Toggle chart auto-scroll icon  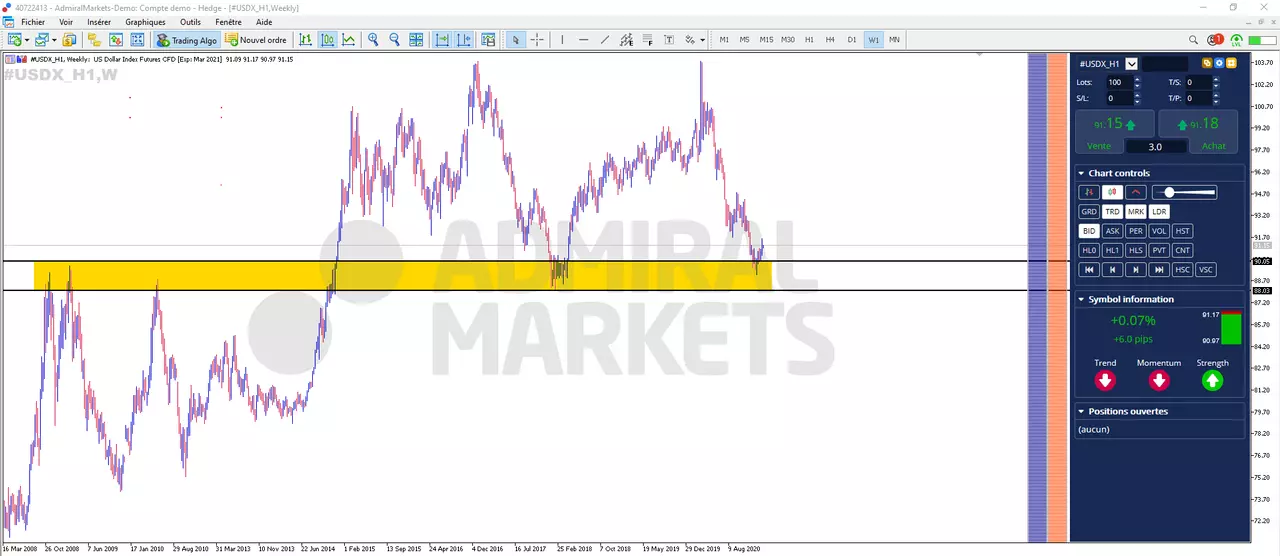coord(441,40)
